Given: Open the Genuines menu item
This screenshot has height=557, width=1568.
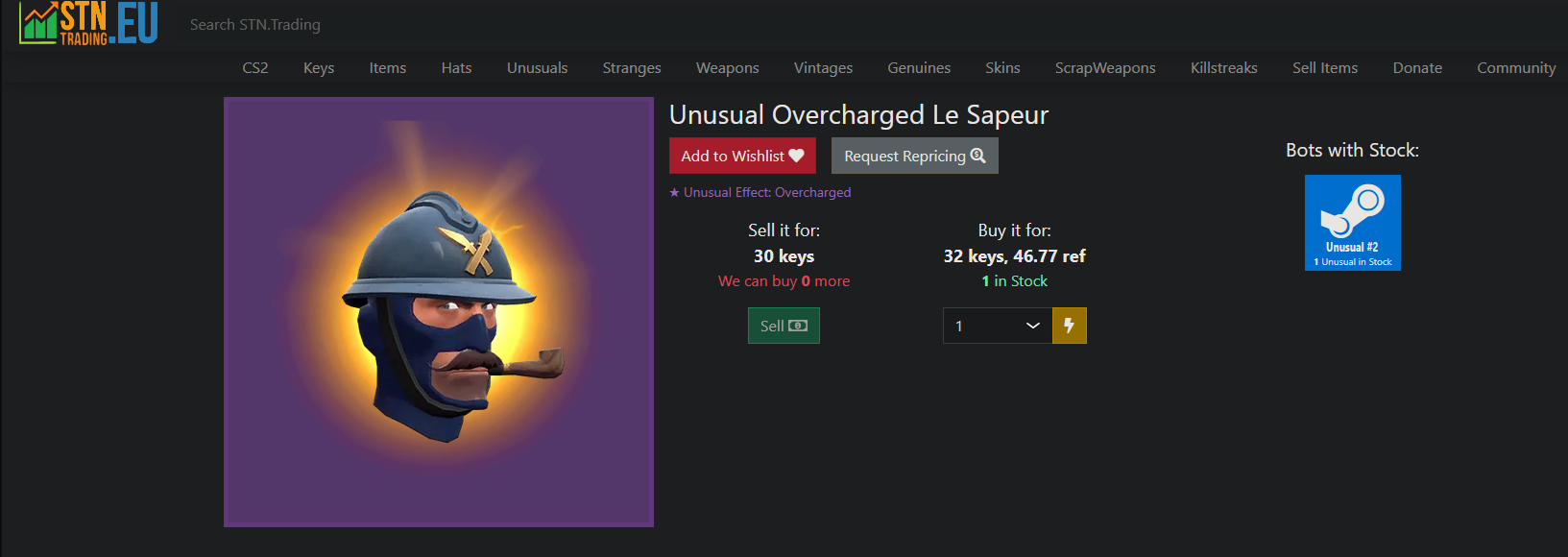Looking at the screenshot, I should coord(919,68).
